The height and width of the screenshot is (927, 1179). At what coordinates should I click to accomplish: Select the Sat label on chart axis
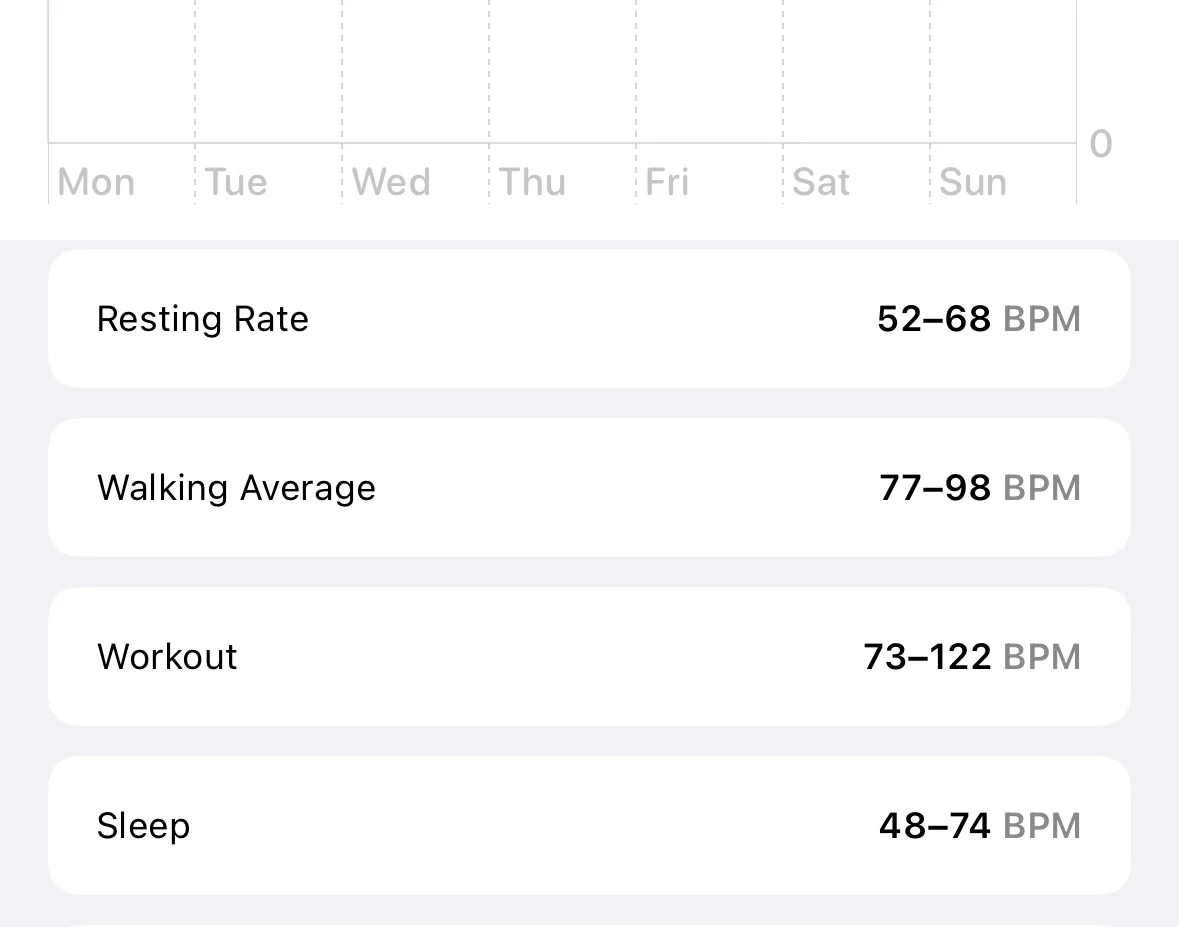[x=821, y=182]
